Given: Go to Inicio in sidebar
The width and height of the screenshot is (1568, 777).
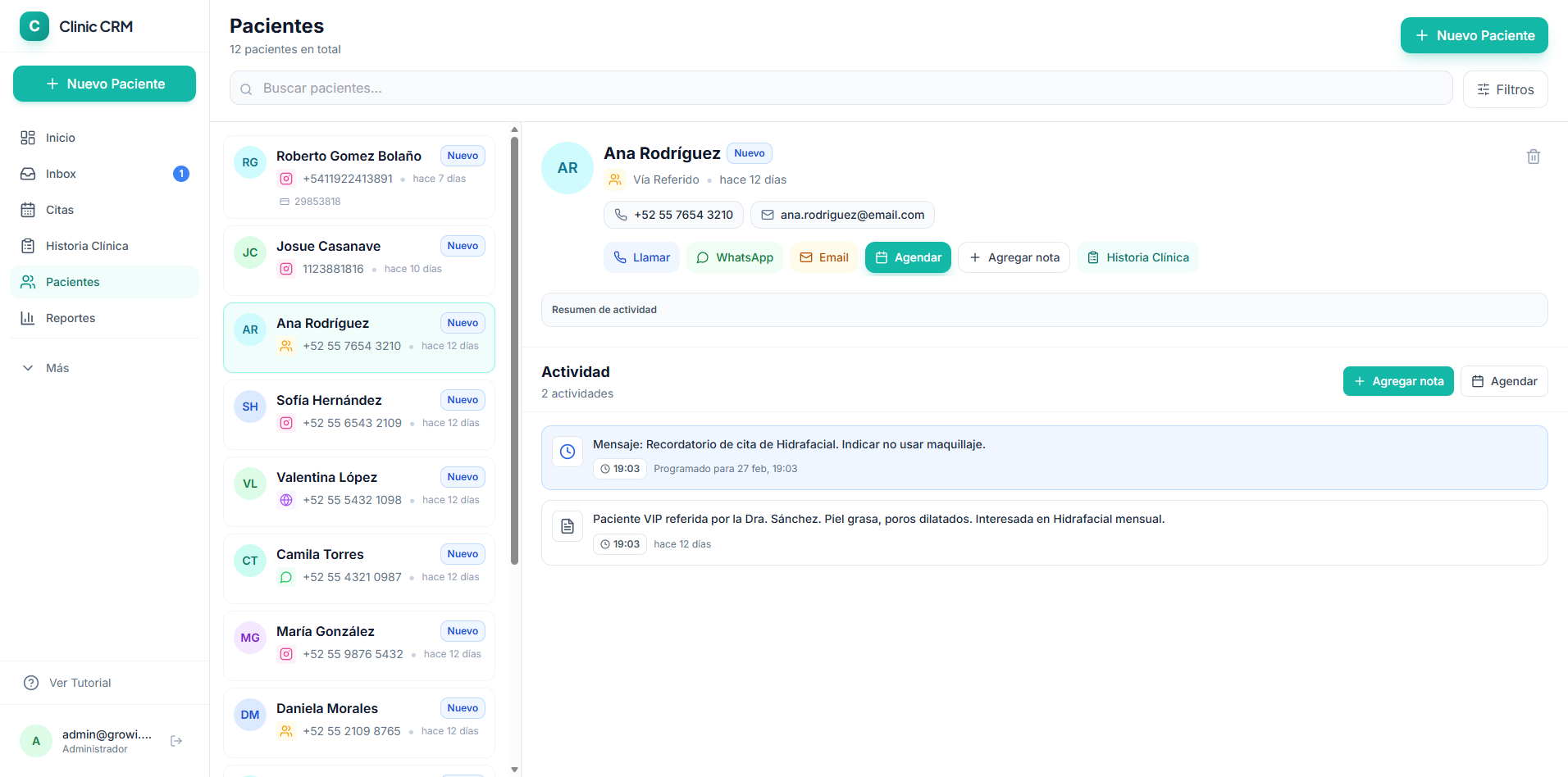Looking at the screenshot, I should click(105, 138).
